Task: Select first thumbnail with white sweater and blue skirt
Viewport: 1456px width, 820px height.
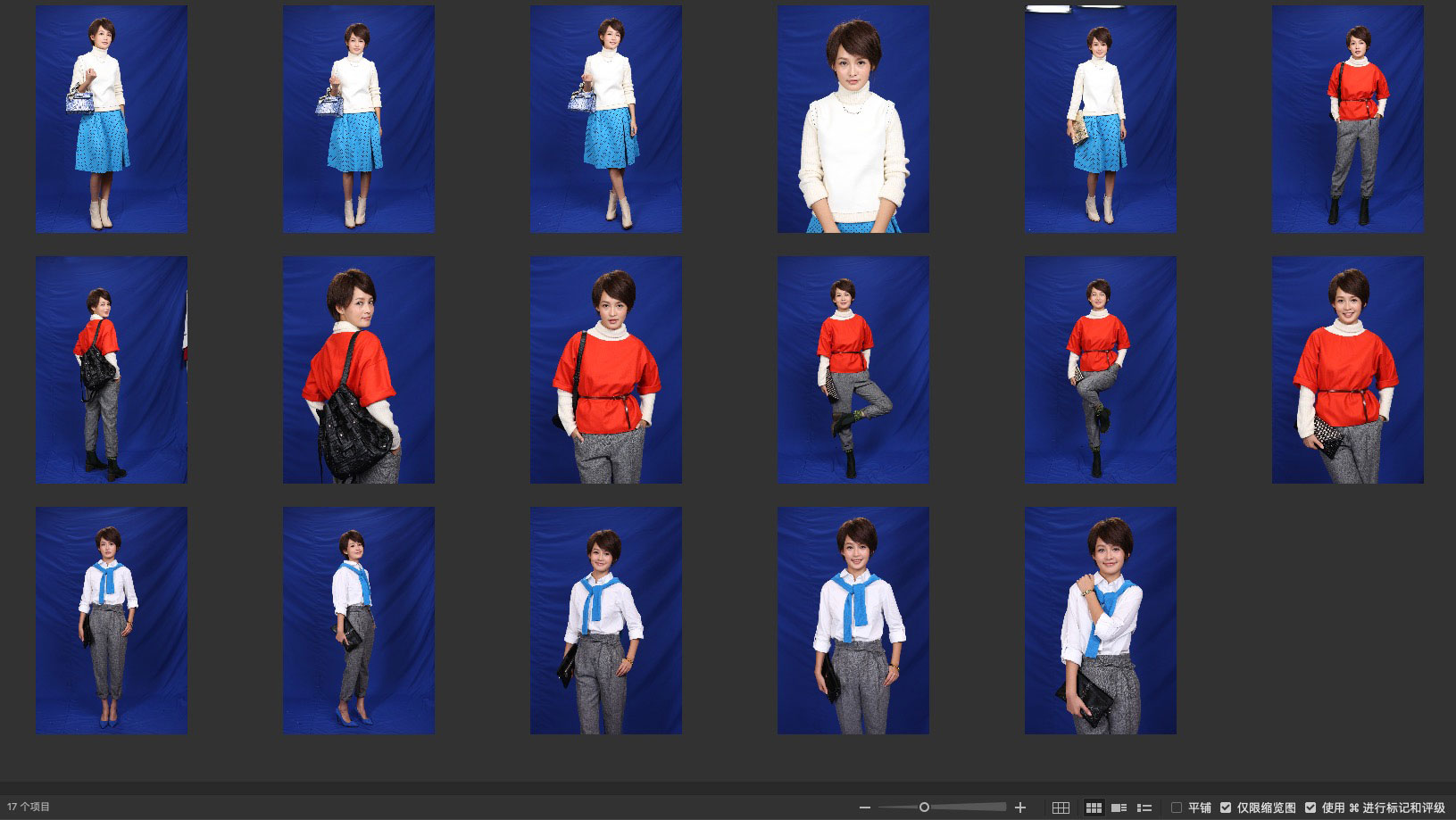Action: pyautogui.click(x=112, y=119)
